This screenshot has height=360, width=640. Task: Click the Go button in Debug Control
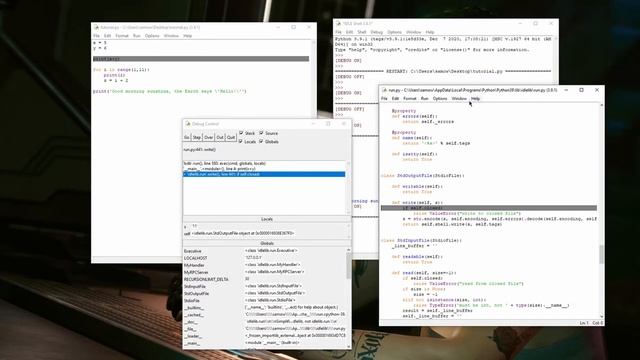click(x=187, y=138)
